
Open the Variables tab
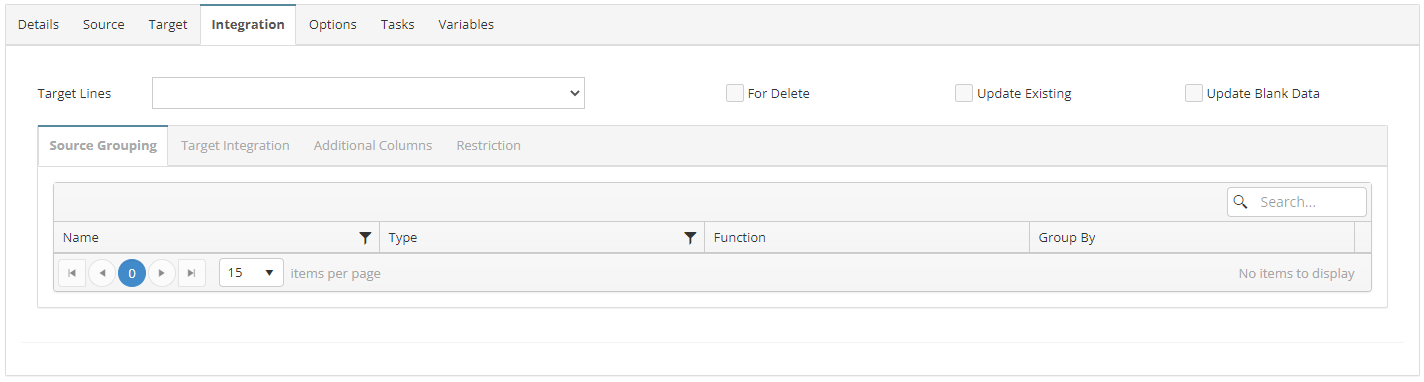pos(466,24)
